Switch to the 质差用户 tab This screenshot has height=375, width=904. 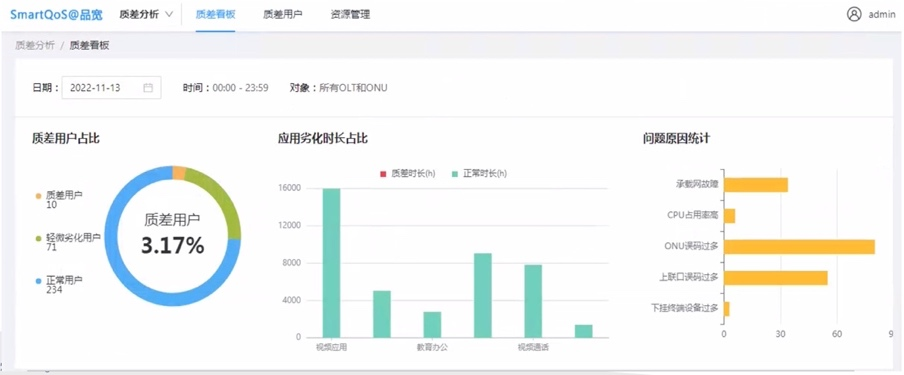point(282,14)
